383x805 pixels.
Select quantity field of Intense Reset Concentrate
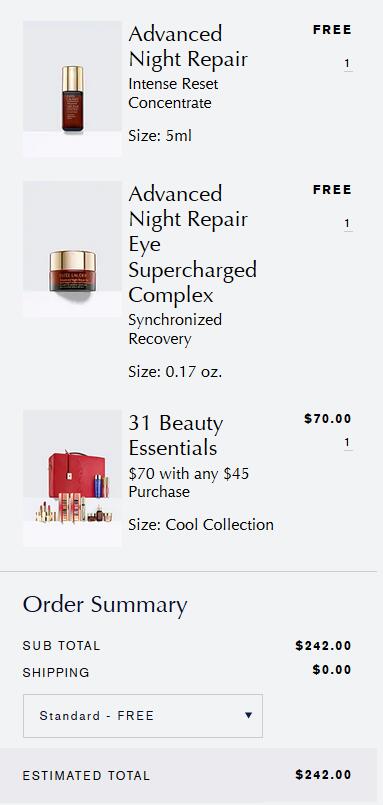[x=348, y=64]
